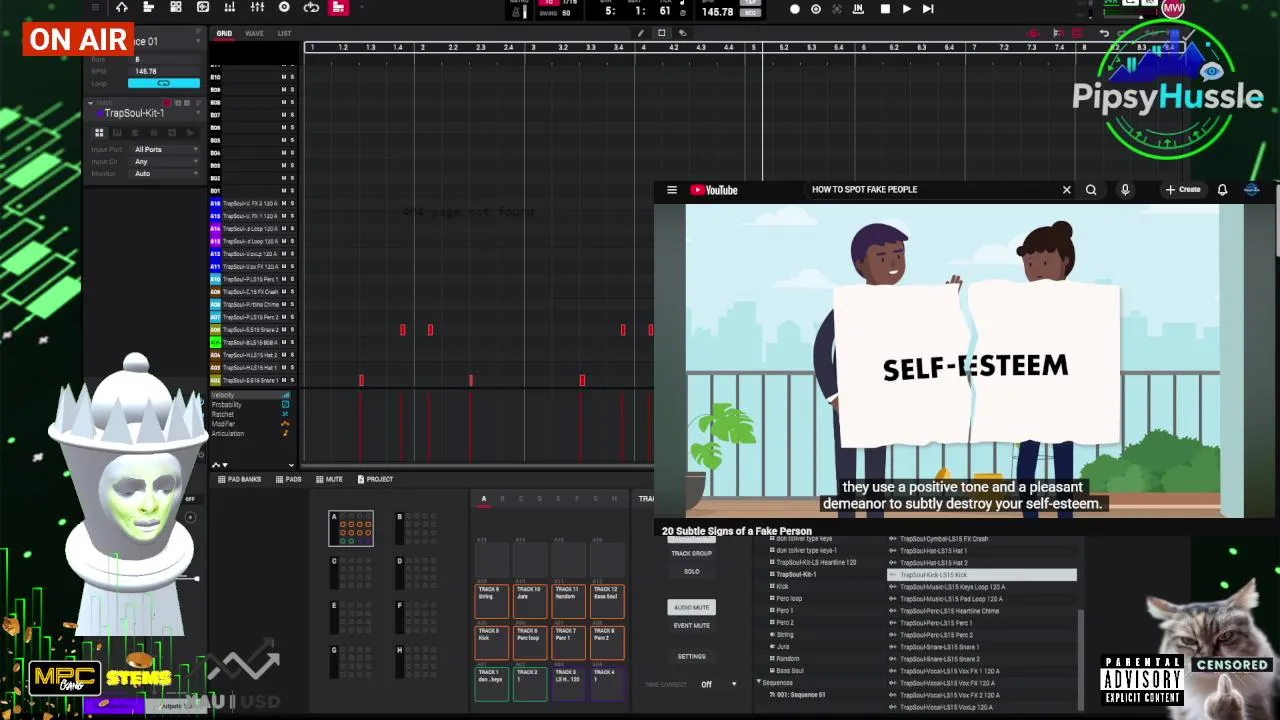The height and width of the screenshot is (720, 1280).
Task: Click the sampler record circle icon in toolbar
Action: pyautogui.click(x=284, y=8)
